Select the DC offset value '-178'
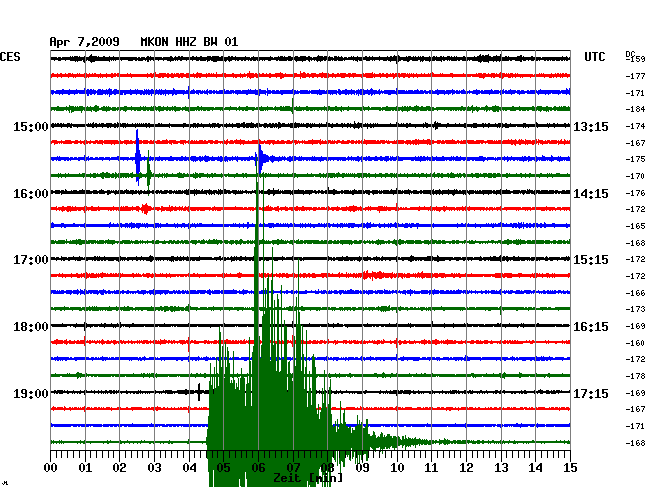This screenshot has width=650, height=494. [635, 376]
